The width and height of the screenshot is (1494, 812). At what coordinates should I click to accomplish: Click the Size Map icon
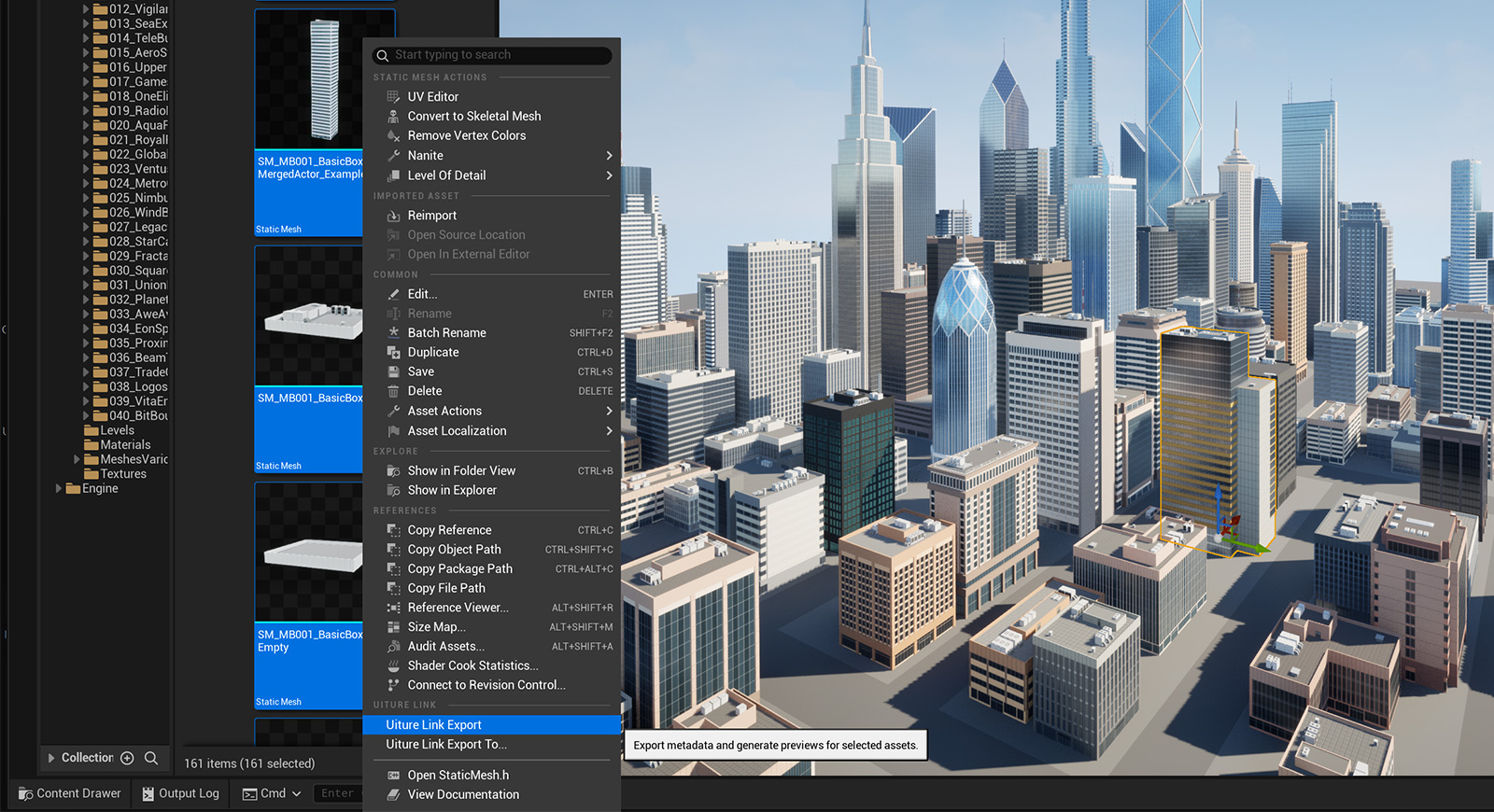tap(393, 627)
